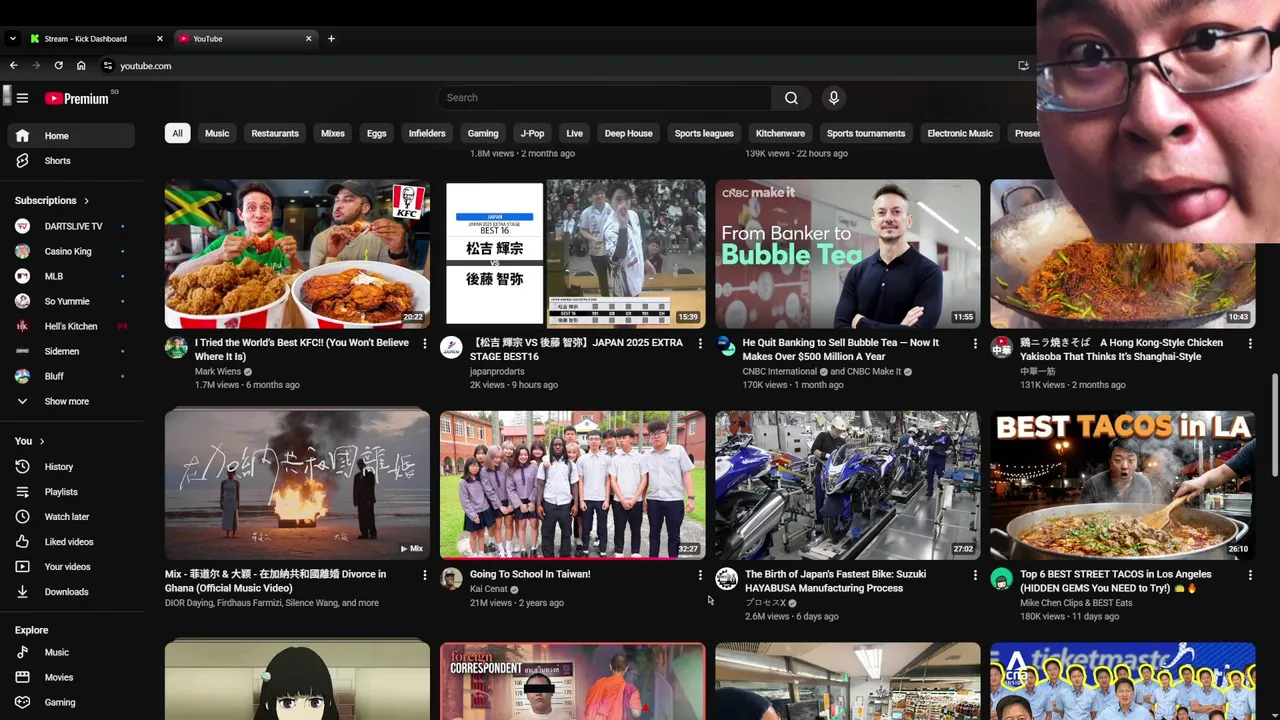This screenshot has width=1280, height=720.
Task: Open options for JAPAN 2025 EXTRA STAGE video
Action: [x=700, y=343]
